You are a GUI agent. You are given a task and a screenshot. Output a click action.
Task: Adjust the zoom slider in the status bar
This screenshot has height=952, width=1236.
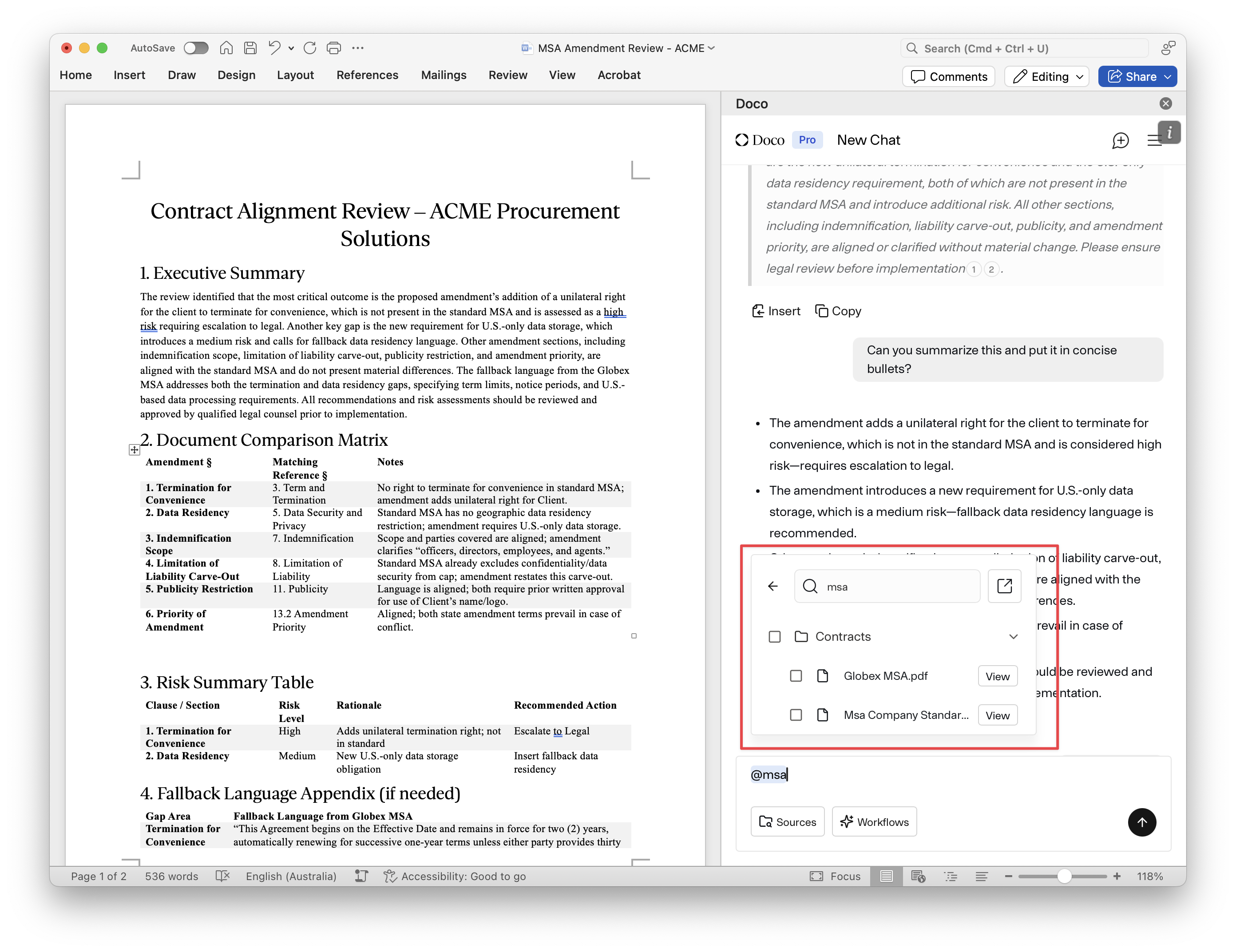(1064, 876)
